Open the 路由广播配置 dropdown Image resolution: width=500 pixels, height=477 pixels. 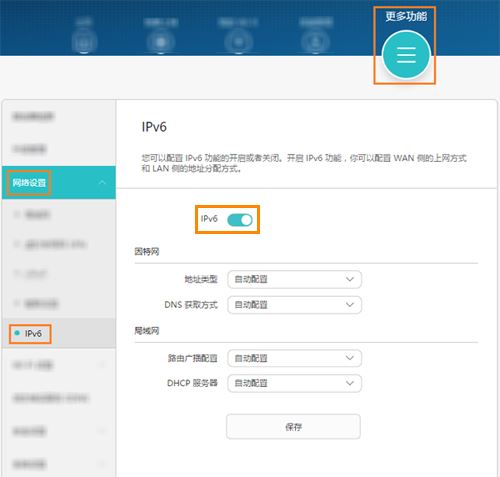294,358
